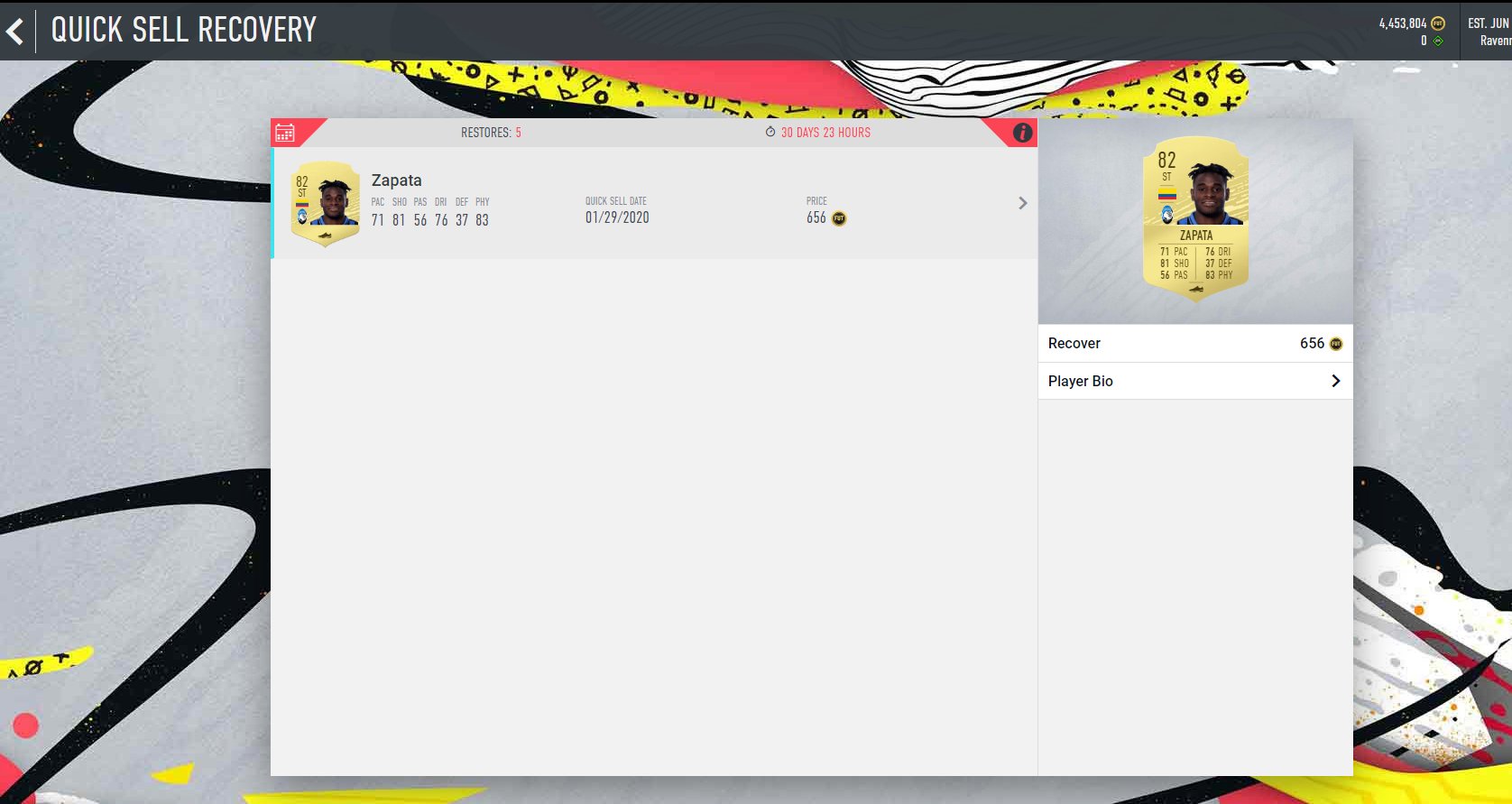Select the large Zapata card preview
Viewport: 1512px width, 804px height.
pos(1195,219)
